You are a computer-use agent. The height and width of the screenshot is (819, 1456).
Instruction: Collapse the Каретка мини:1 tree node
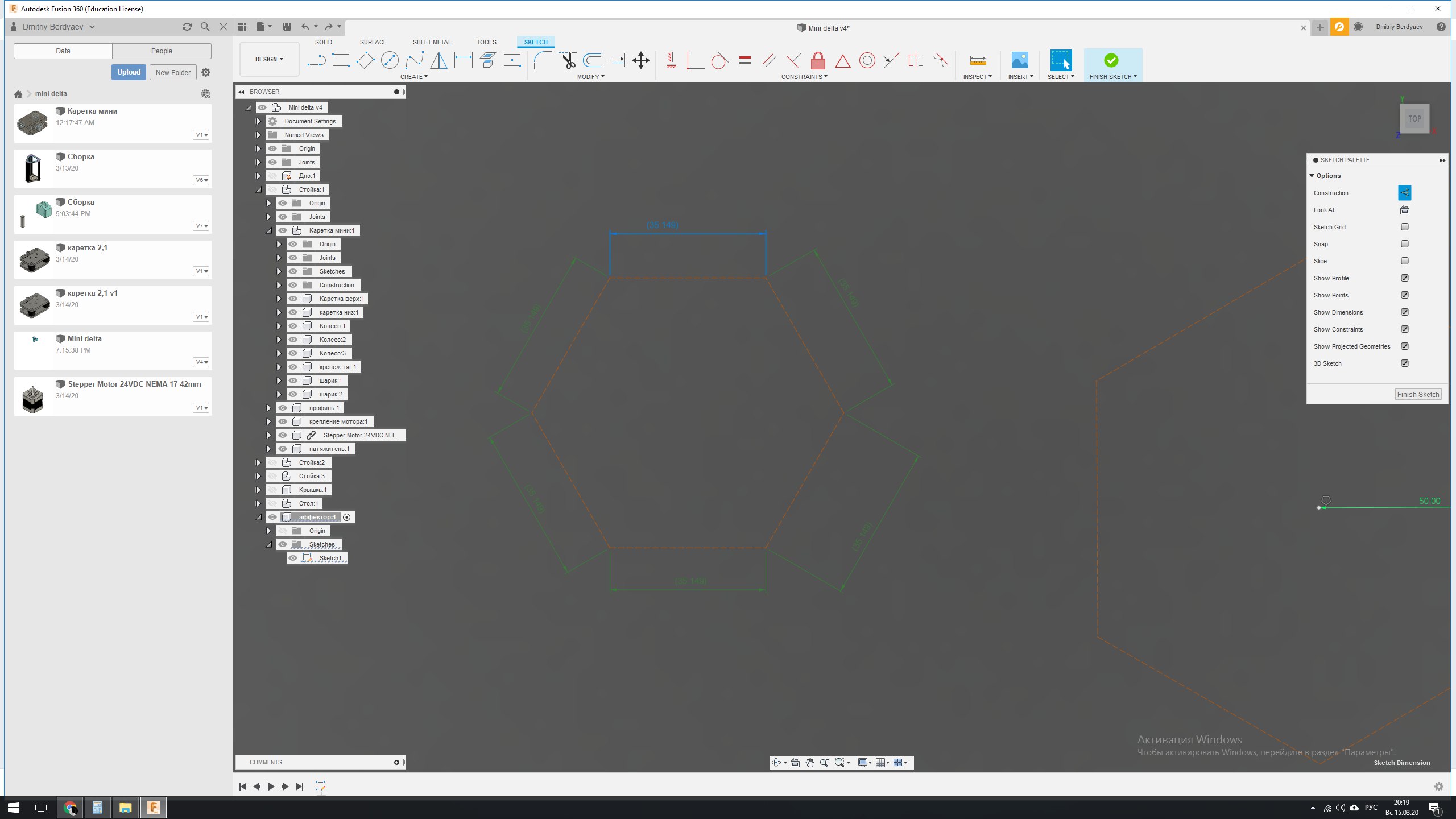pos(268,230)
